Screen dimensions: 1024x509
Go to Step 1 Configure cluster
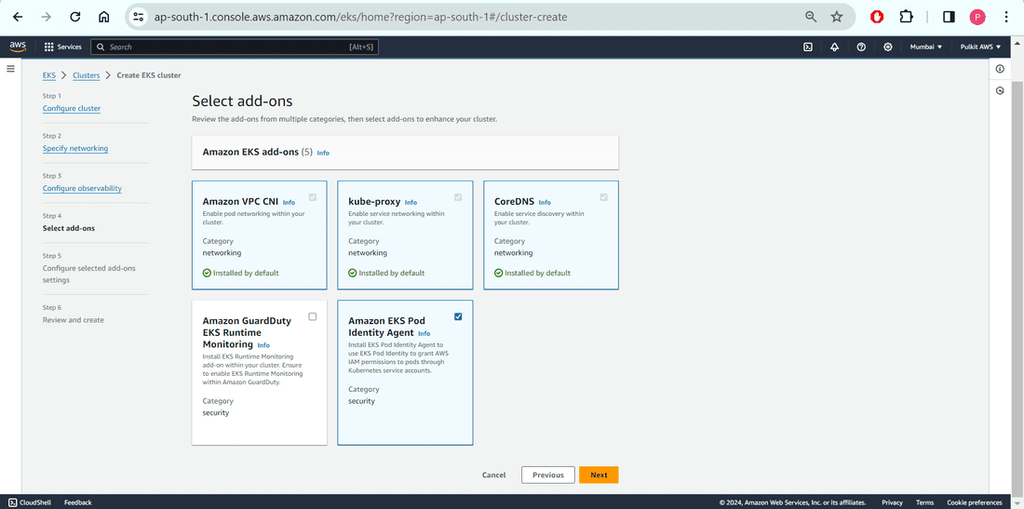(72, 108)
